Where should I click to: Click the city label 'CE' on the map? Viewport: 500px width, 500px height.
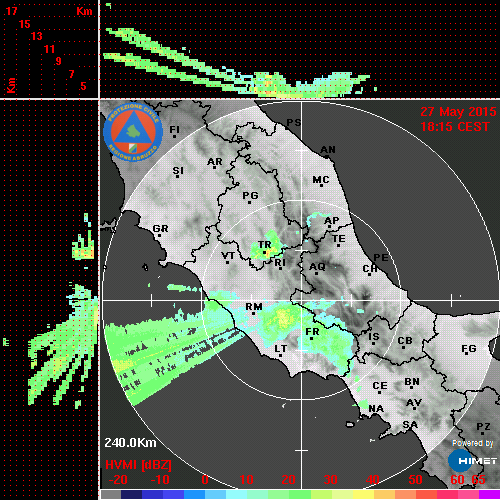(380, 386)
